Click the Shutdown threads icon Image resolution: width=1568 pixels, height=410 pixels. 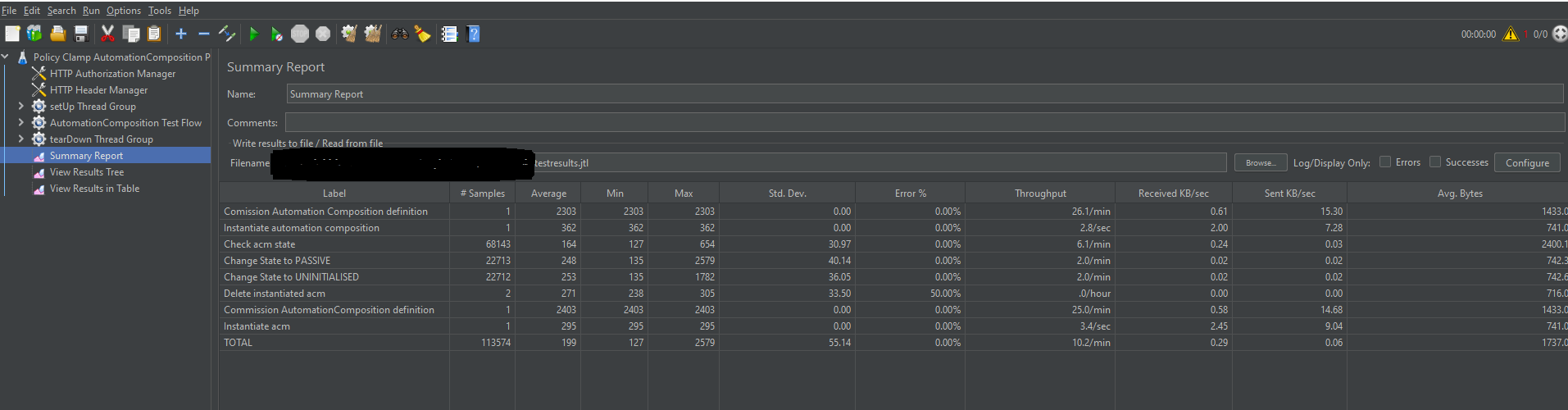[x=323, y=34]
